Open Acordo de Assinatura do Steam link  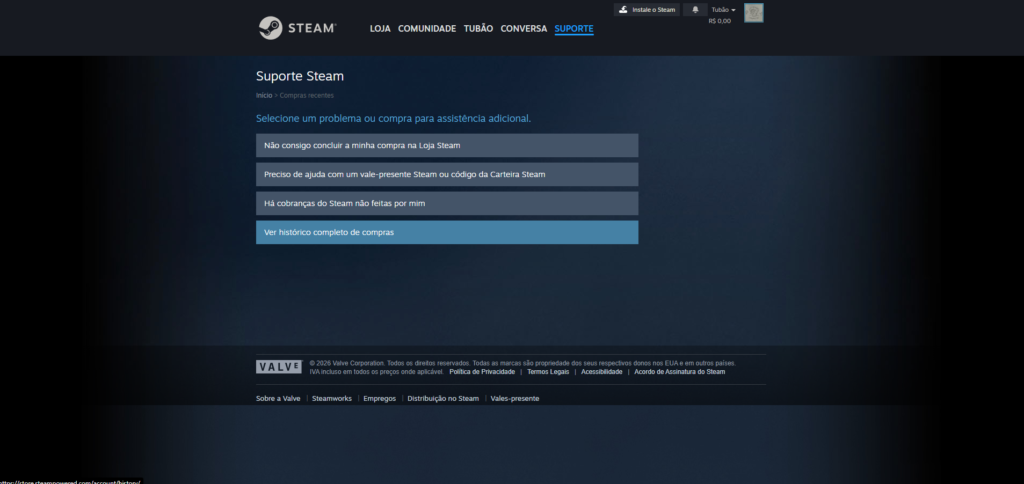(x=679, y=372)
